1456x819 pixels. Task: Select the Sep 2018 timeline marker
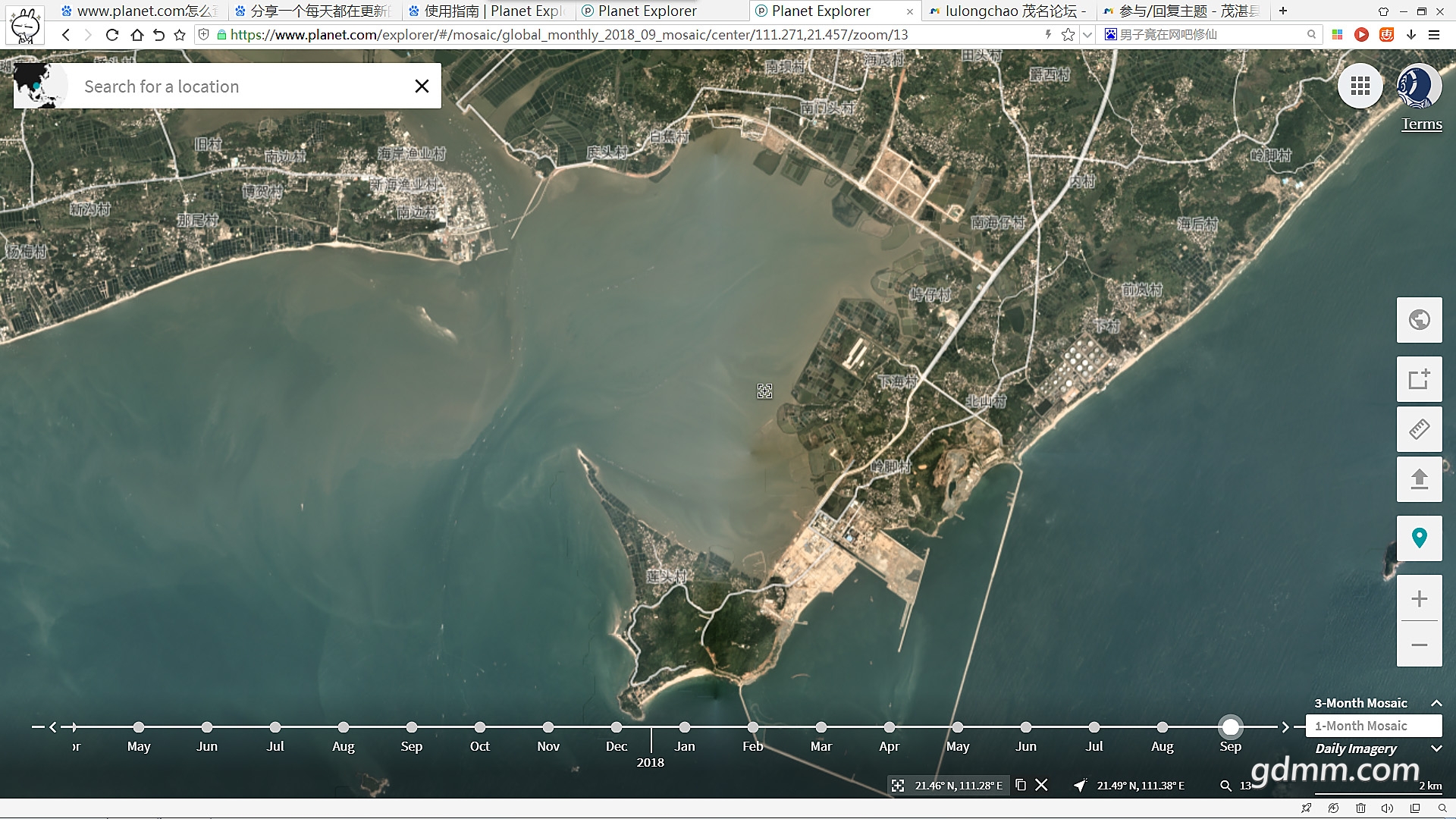pos(1230,727)
